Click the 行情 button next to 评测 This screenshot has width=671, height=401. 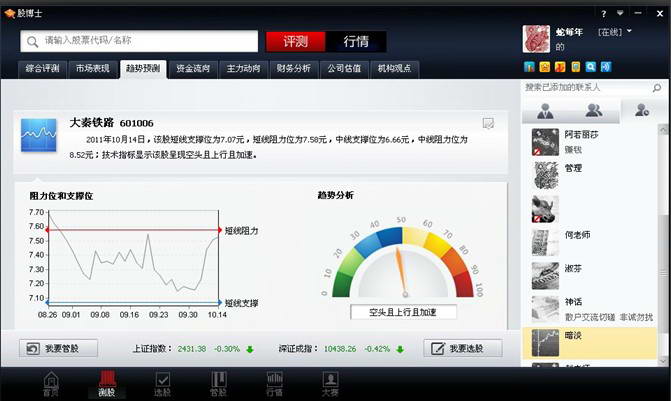click(x=356, y=42)
